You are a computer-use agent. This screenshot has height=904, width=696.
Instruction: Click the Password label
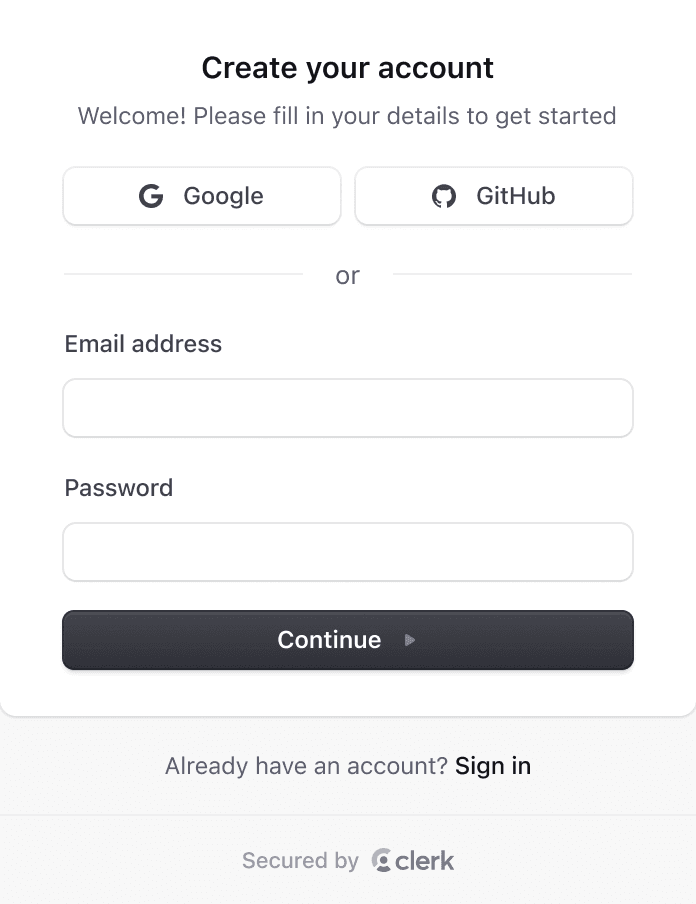(118, 488)
